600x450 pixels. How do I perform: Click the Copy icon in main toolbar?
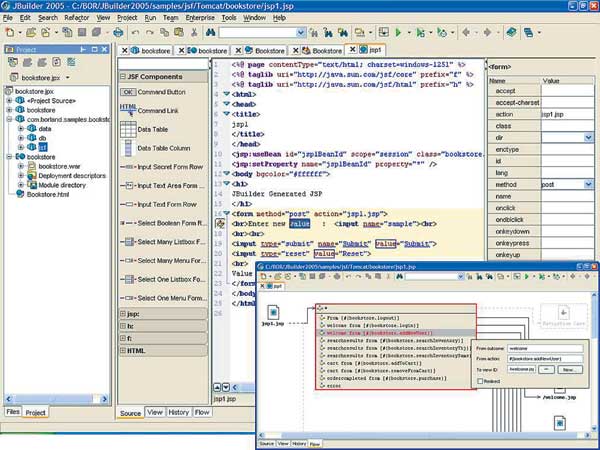[x=165, y=33]
